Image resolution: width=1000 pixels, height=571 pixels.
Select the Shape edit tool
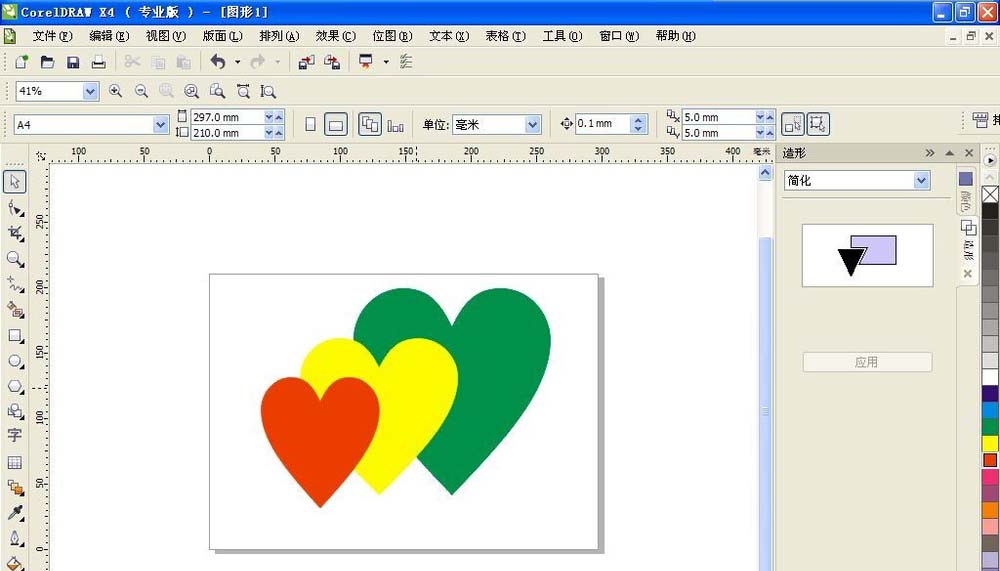tap(15, 208)
